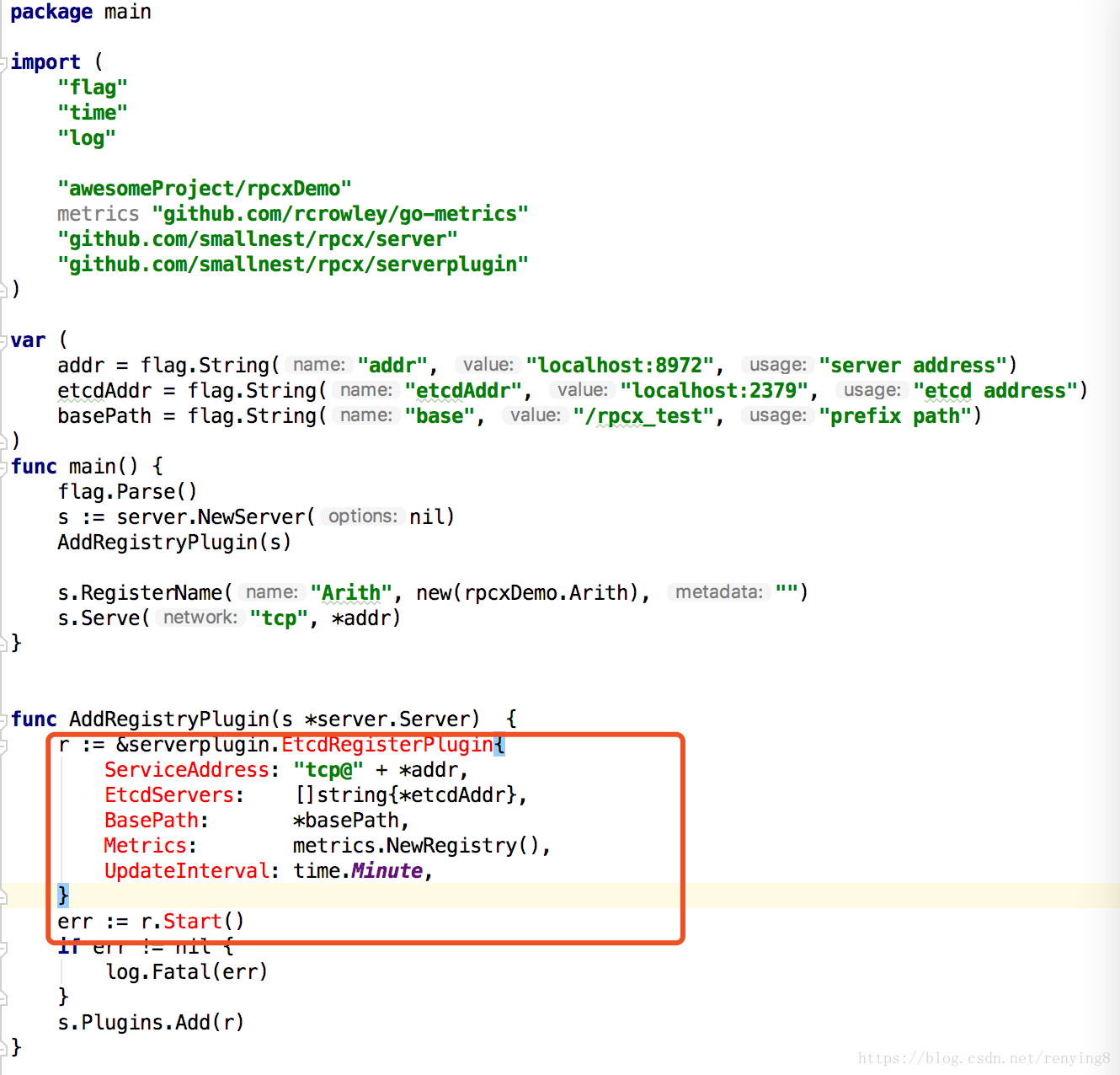Click the s.Plugins.Add(r) call
This screenshot has height=1075, width=1120.
pyautogui.click(x=151, y=1023)
